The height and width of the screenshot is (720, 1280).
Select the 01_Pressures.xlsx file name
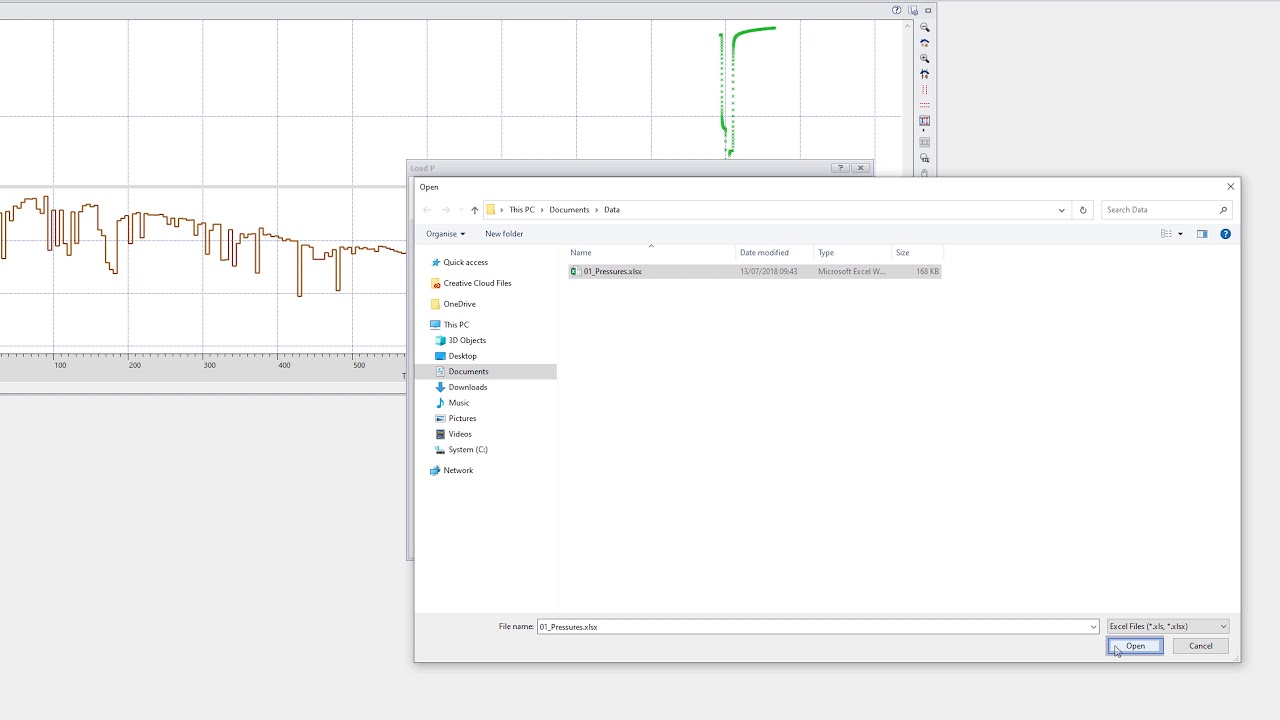click(613, 271)
